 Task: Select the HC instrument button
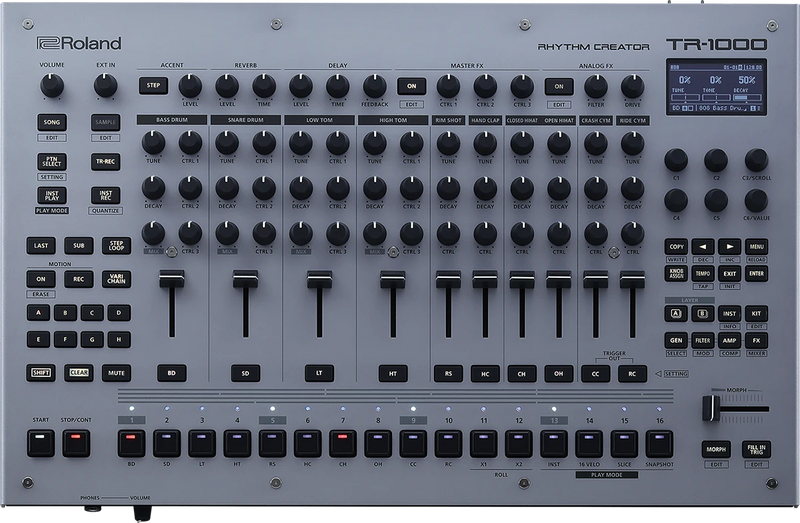[485, 373]
